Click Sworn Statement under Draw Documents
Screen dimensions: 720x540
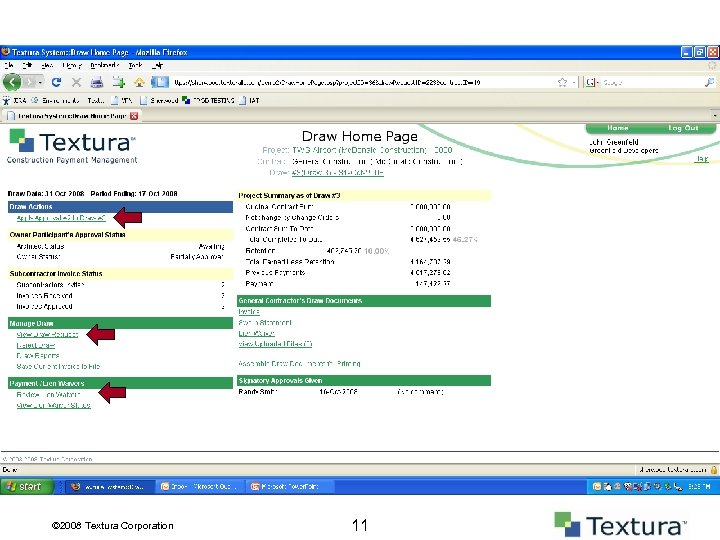265,323
